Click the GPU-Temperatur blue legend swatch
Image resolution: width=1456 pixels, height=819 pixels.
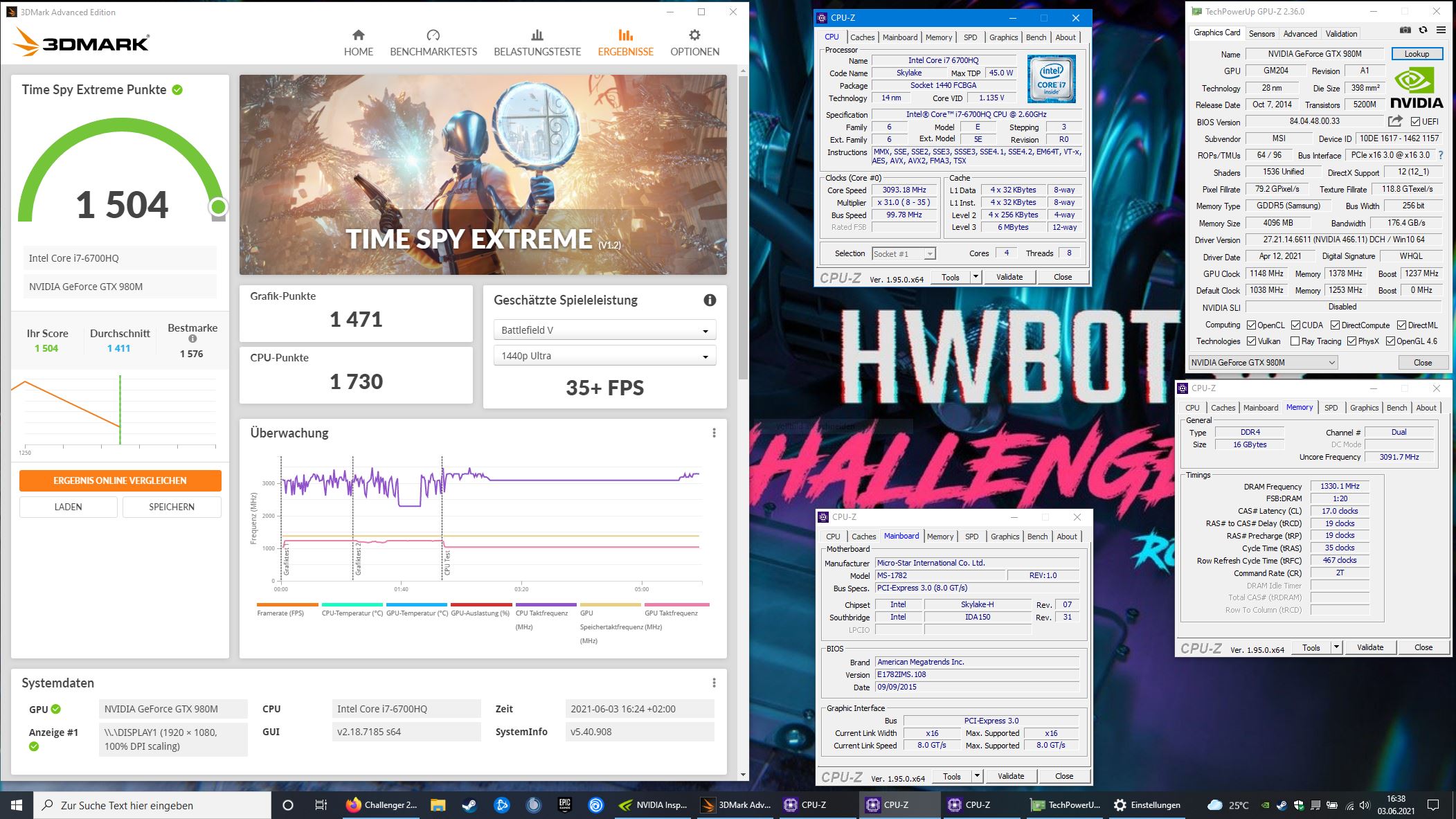[x=417, y=604]
